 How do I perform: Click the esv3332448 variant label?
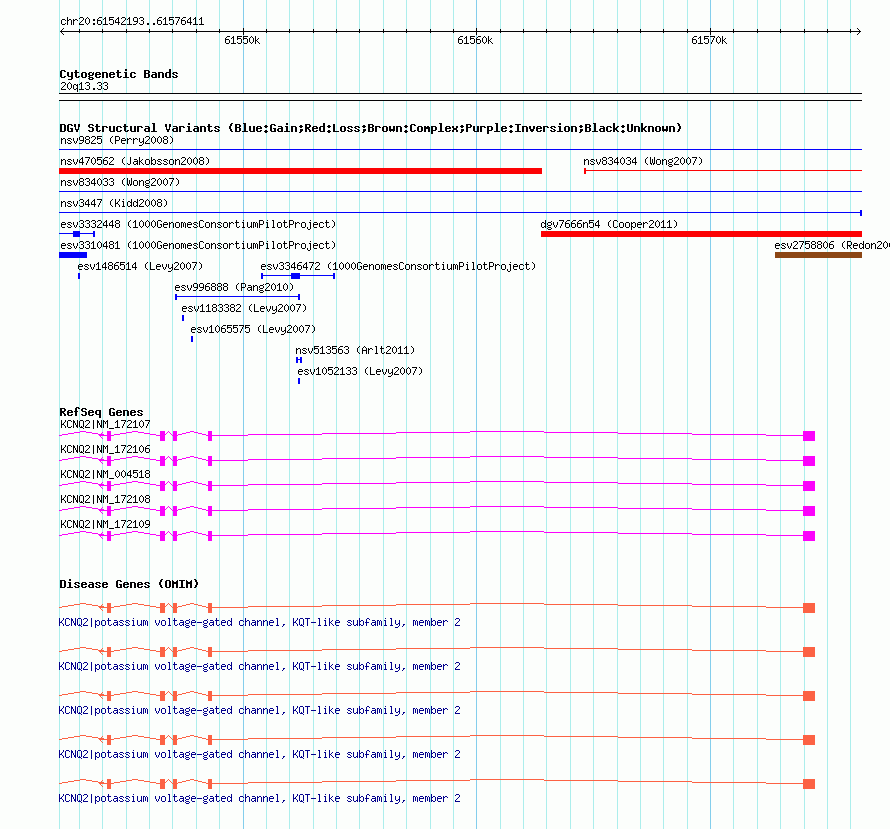198,224
